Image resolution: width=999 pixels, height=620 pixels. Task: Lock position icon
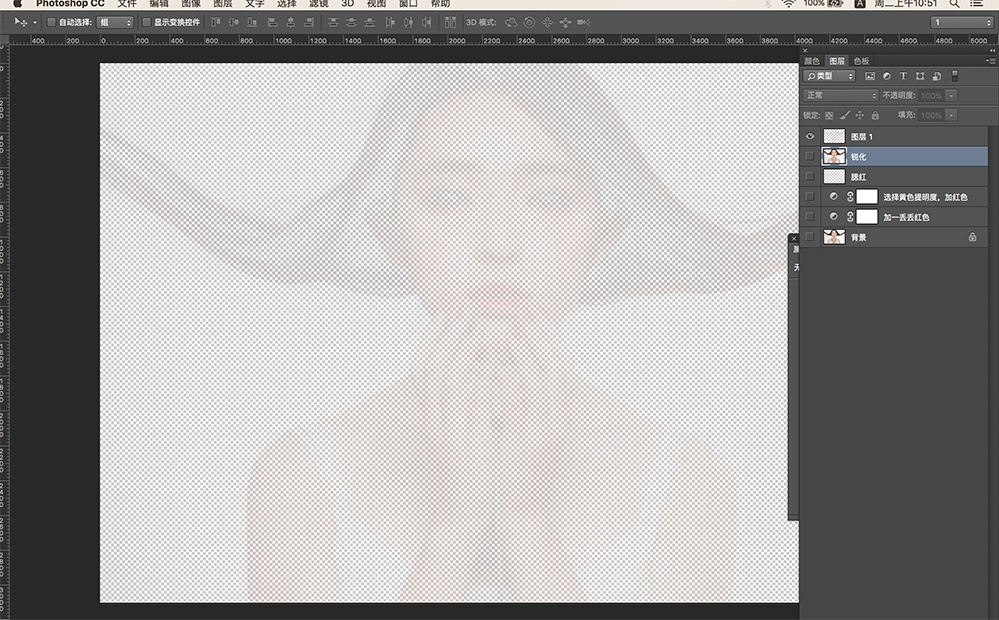pos(859,115)
